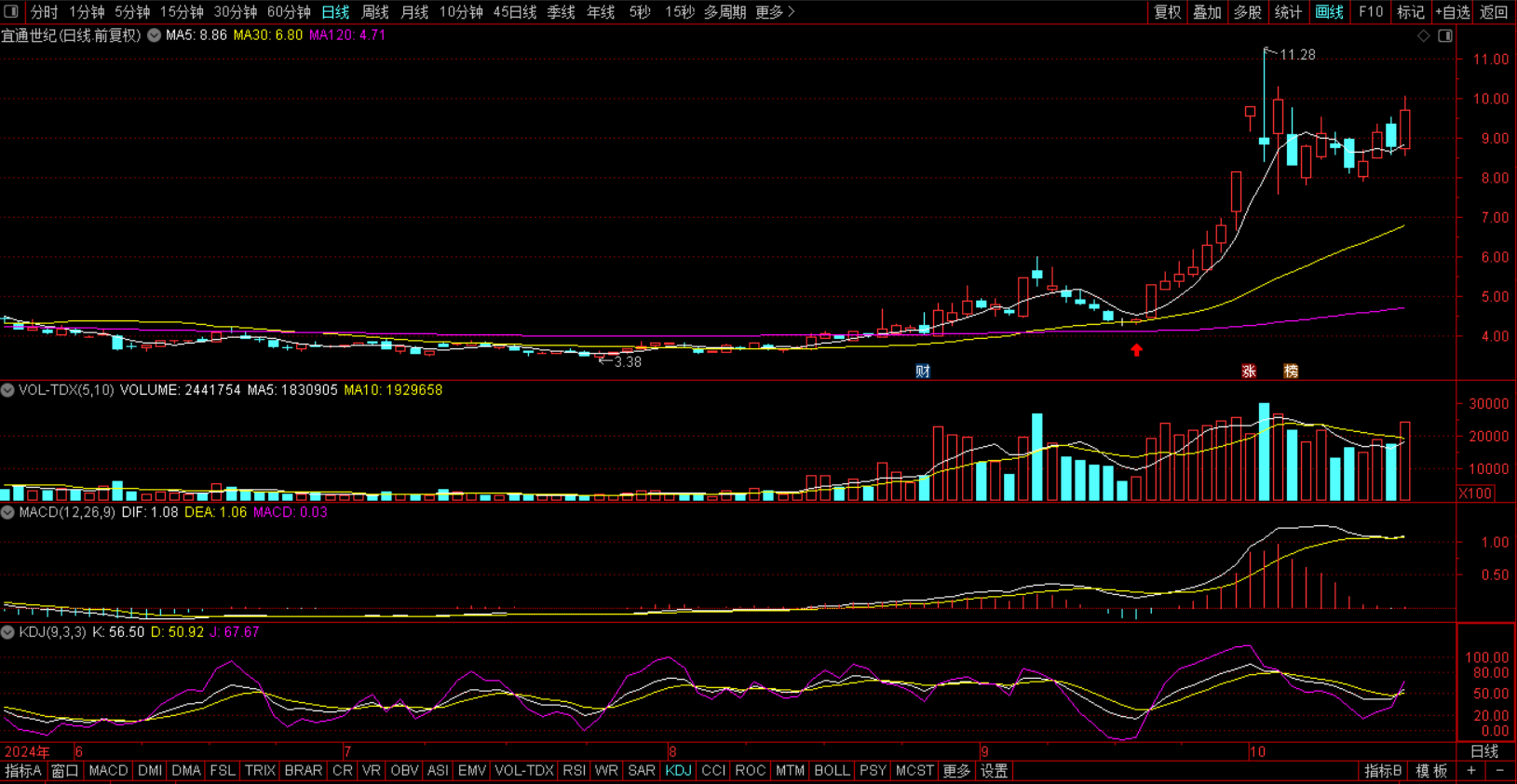
Task: Toggle the right side panel icon near price axis
Action: click(1445, 36)
